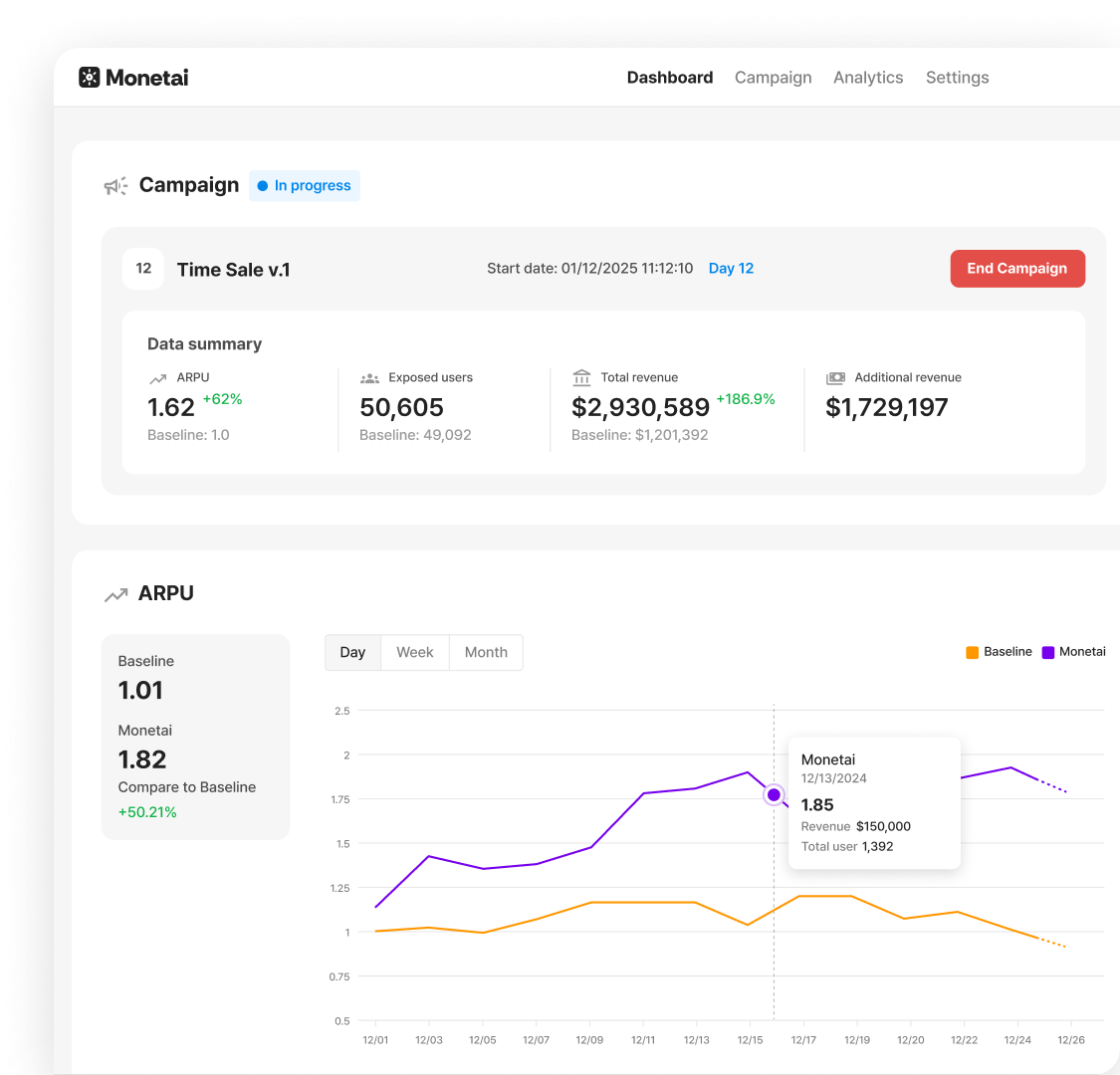Click the ARPU trend arrow icon in Data summary

158,378
